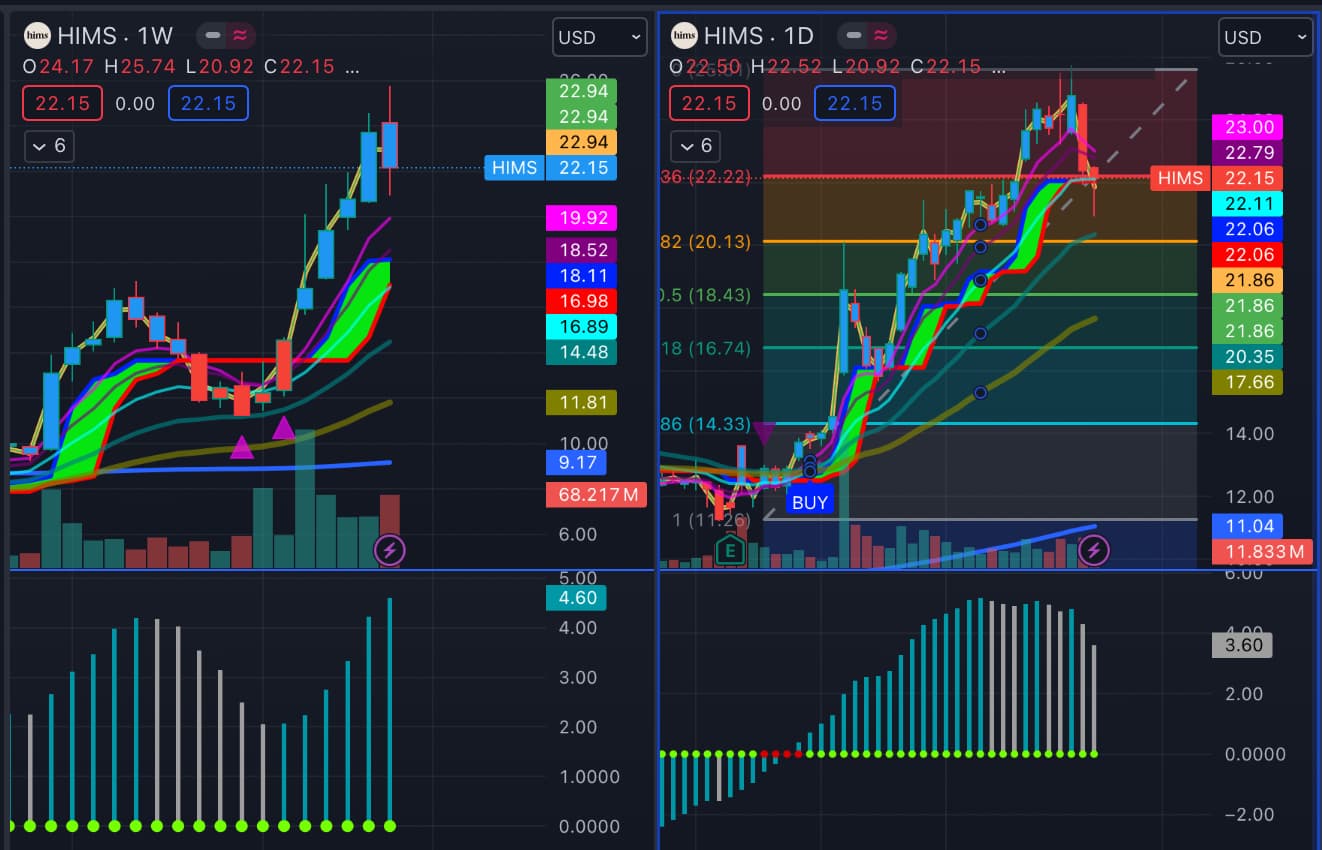The width and height of the screenshot is (1322, 850).
Task: Click the teal 14.48 label on the weekly axis
Action: pyautogui.click(x=582, y=351)
